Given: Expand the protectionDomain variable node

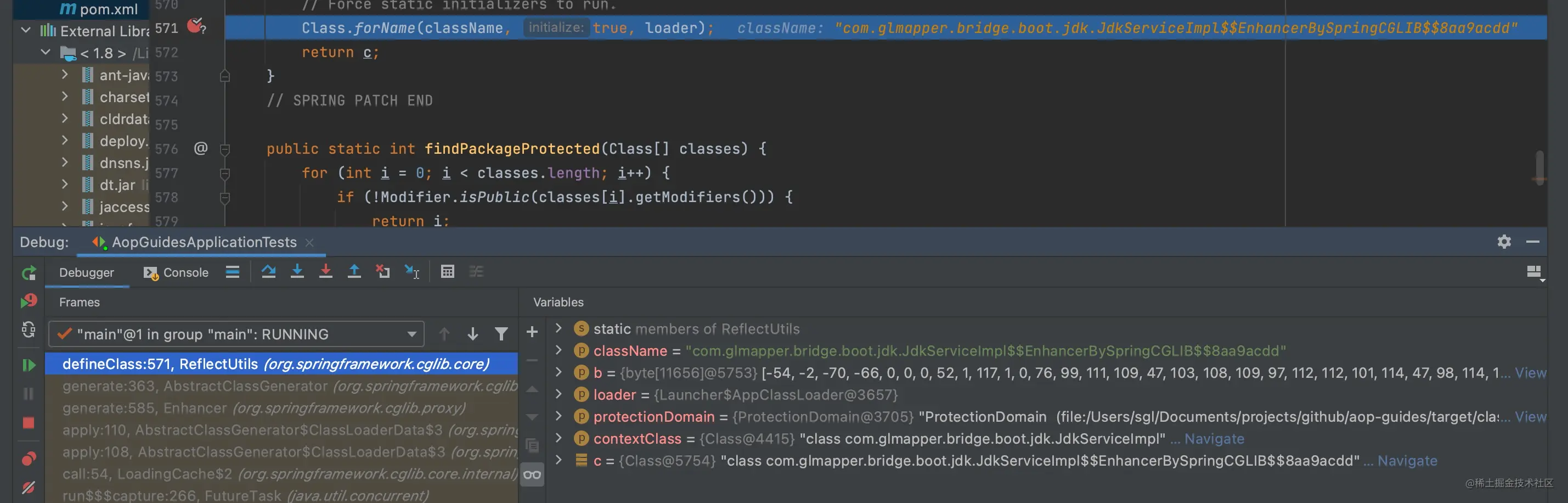Looking at the screenshot, I should click(x=559, y=416).
